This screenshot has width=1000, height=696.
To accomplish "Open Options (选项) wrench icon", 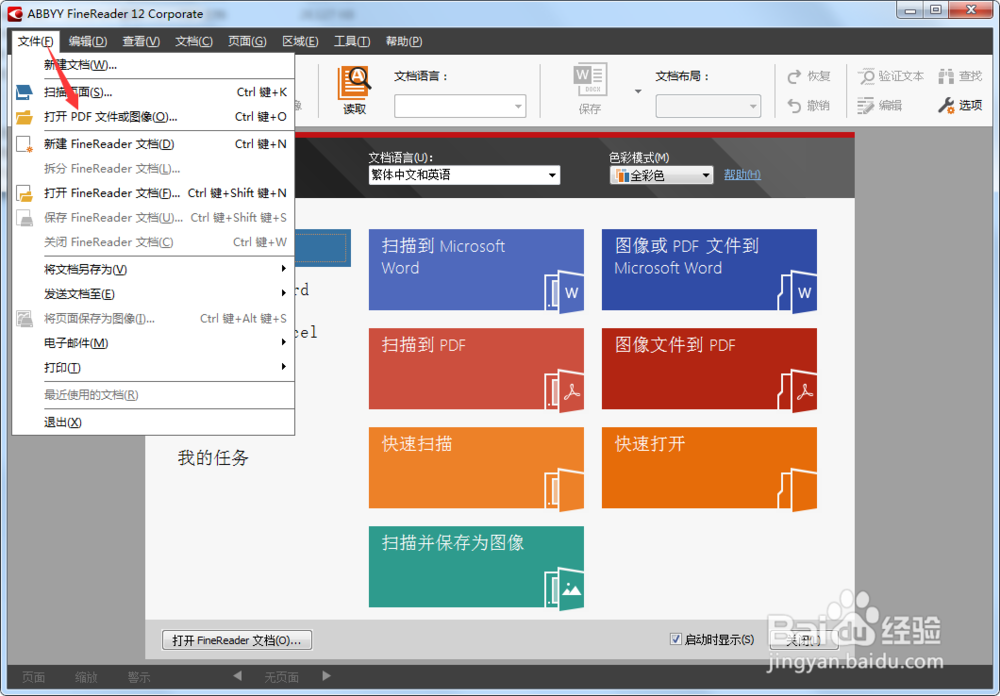I will pyautogui.click(x=946, y=105).
